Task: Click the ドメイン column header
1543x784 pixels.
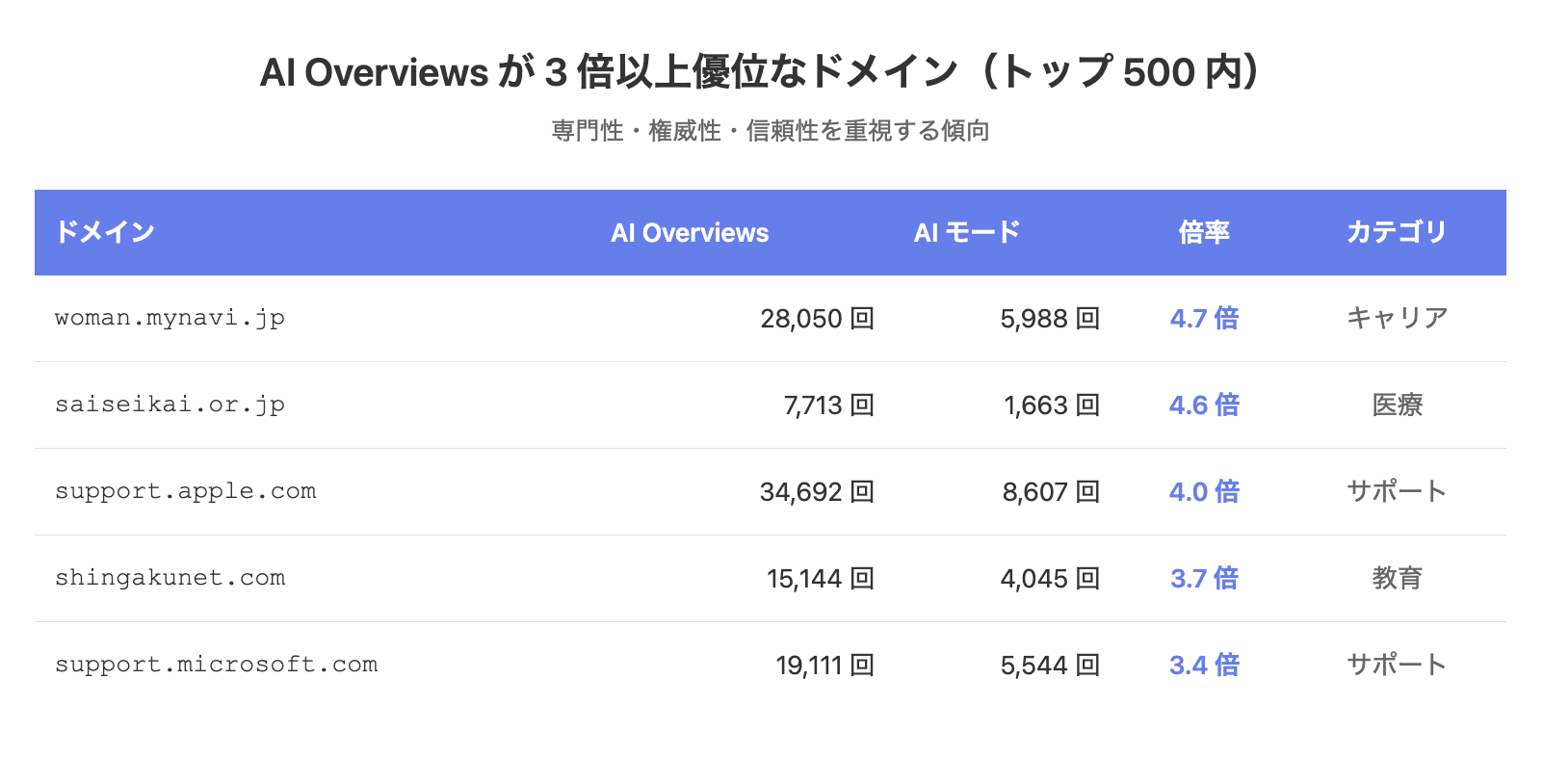Action: pyautogui.click(x=105, y=232)
